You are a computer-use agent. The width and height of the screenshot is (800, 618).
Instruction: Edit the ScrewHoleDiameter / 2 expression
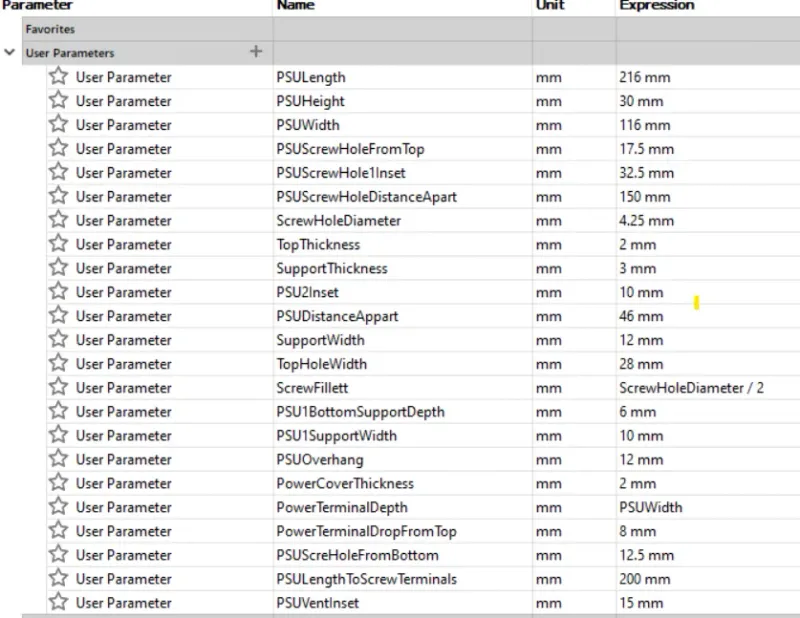point(691,388)
